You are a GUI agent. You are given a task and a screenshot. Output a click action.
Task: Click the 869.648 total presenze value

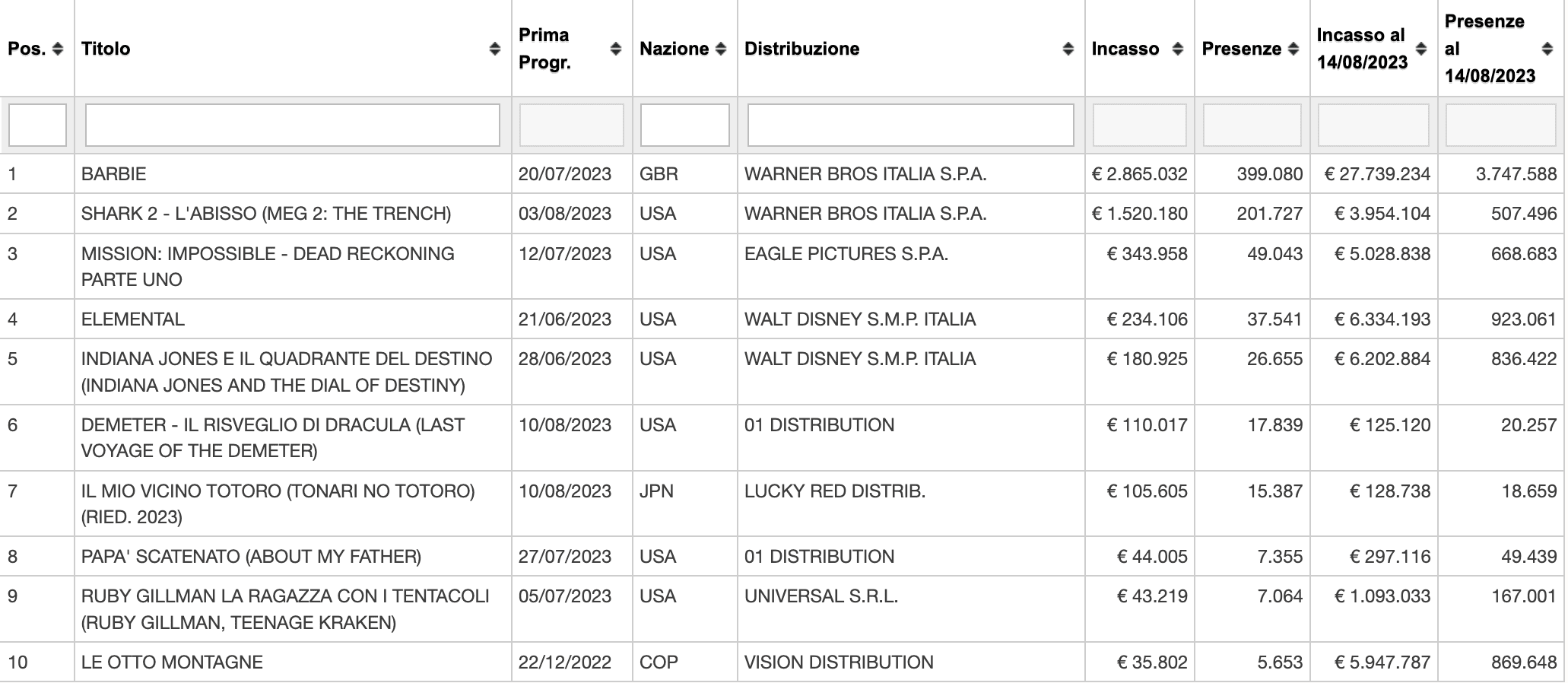(1525, 662)
